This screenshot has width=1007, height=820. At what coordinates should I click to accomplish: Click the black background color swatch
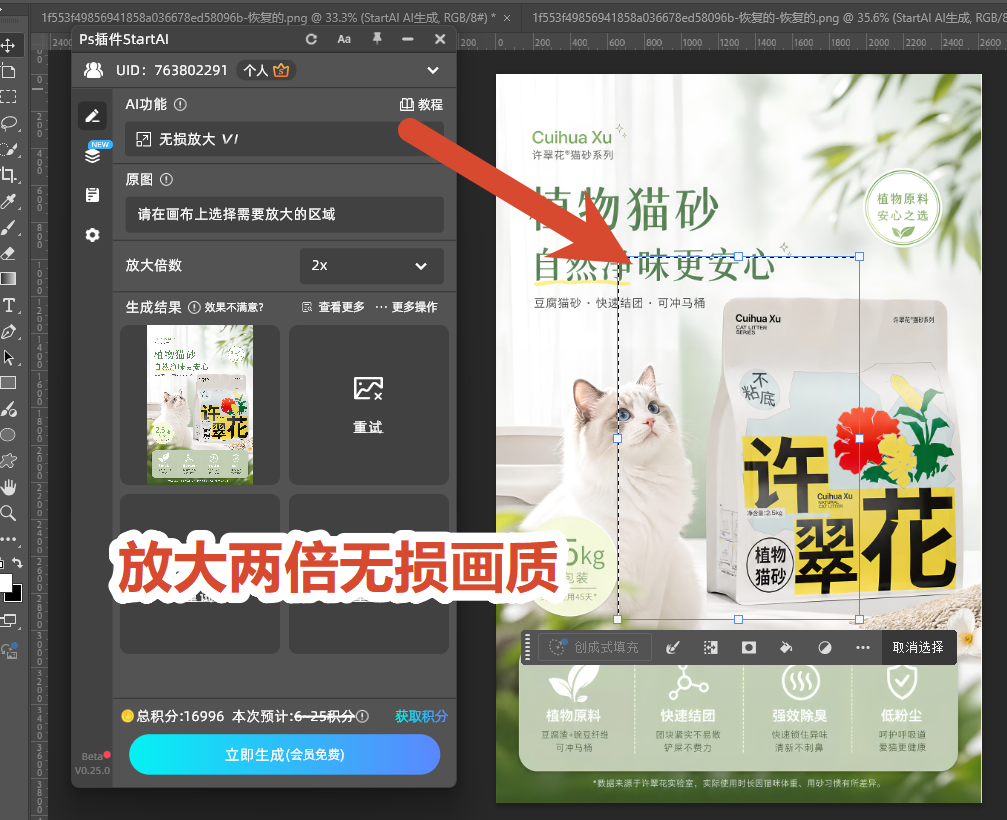click(15, 594)
